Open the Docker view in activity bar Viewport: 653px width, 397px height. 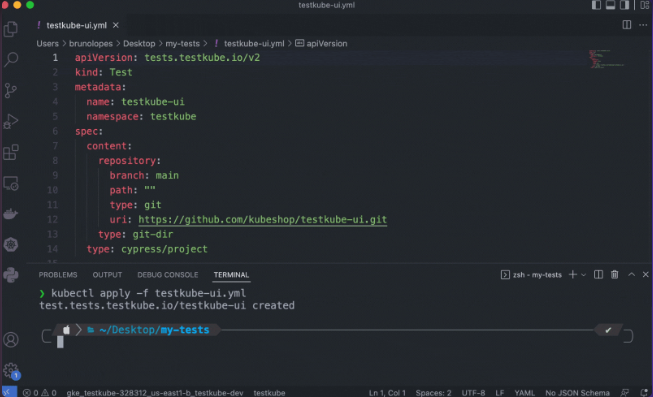coord(11,214)
